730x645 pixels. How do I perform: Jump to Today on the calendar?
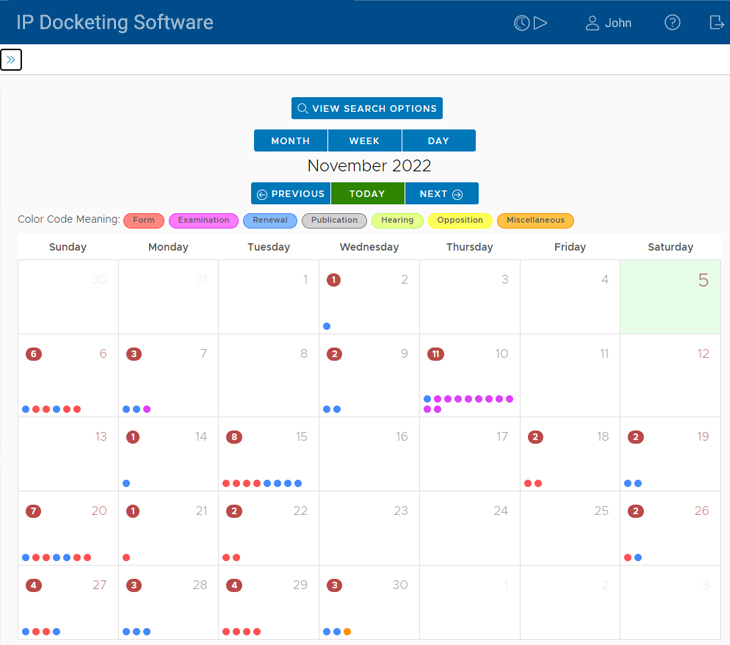click(x=367, y=194)
